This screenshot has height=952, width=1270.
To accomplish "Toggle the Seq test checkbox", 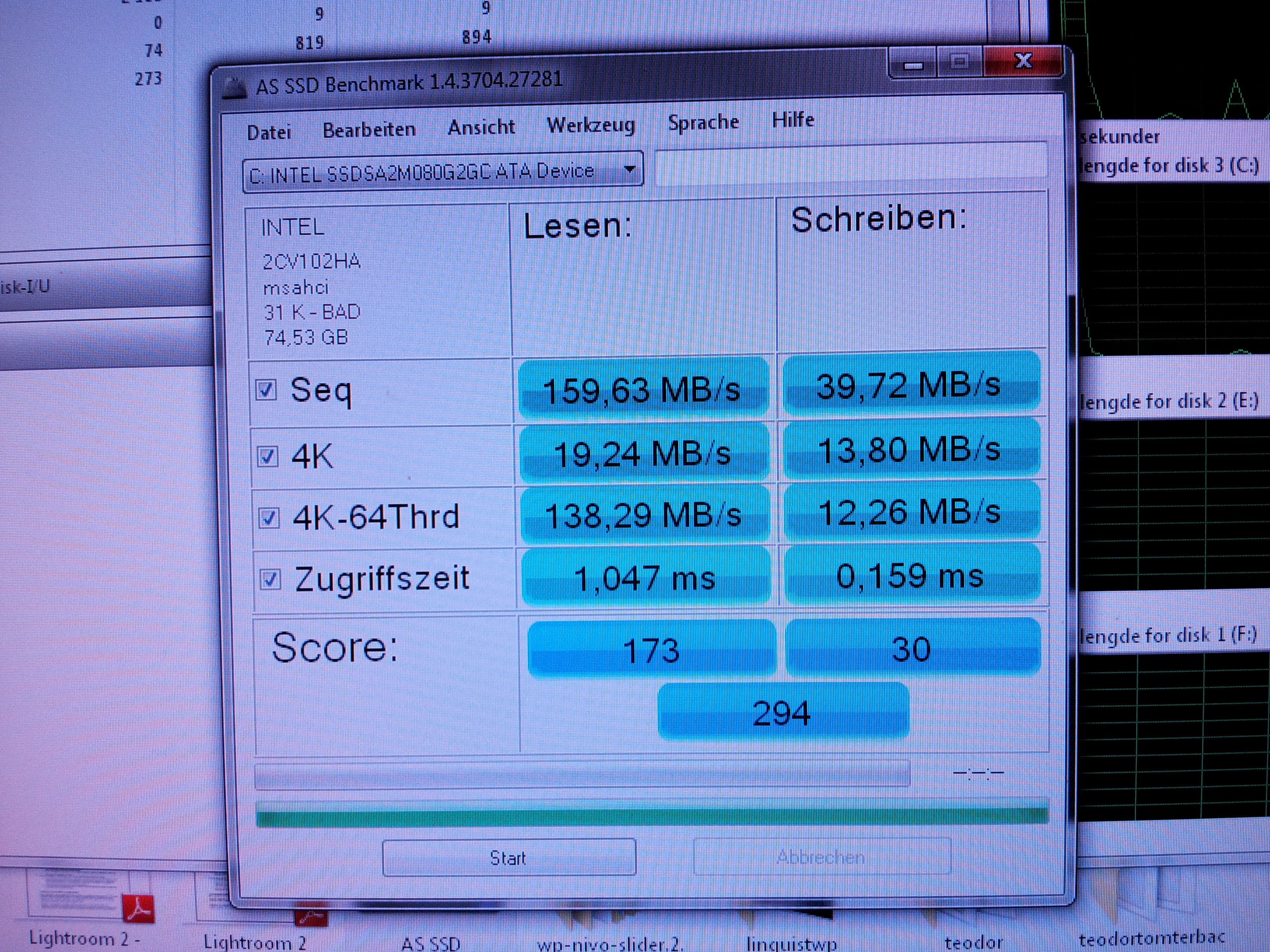I will (265, 390).
